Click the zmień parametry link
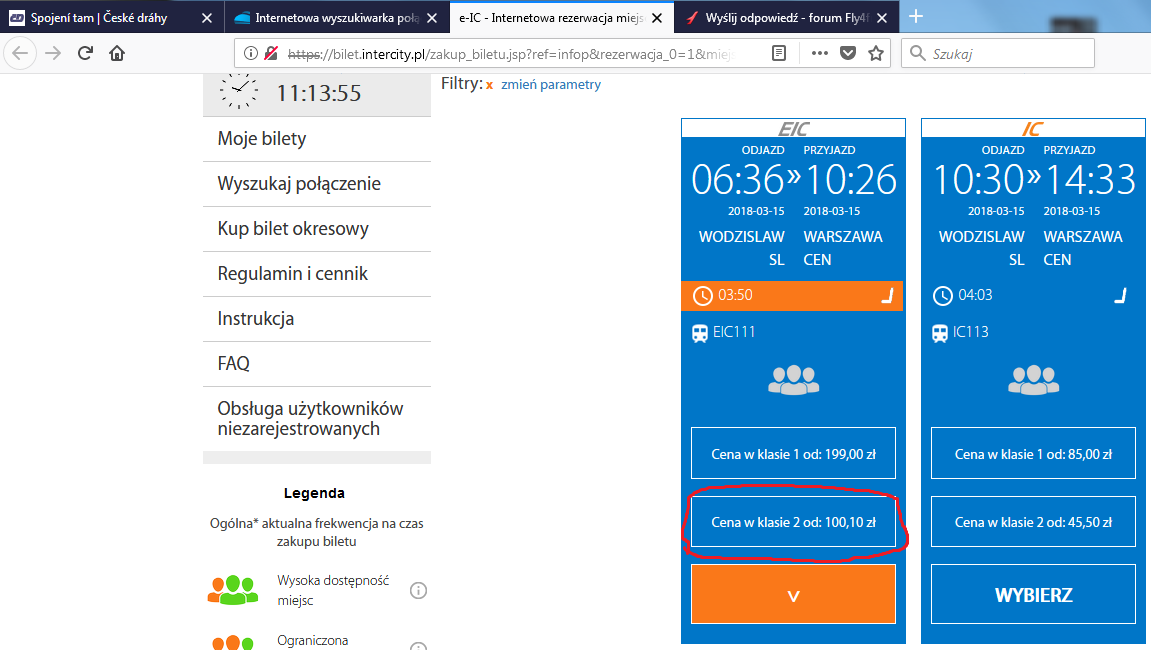Image resolution: width=1151 pixels, height=650 pixels. [551, 84]
